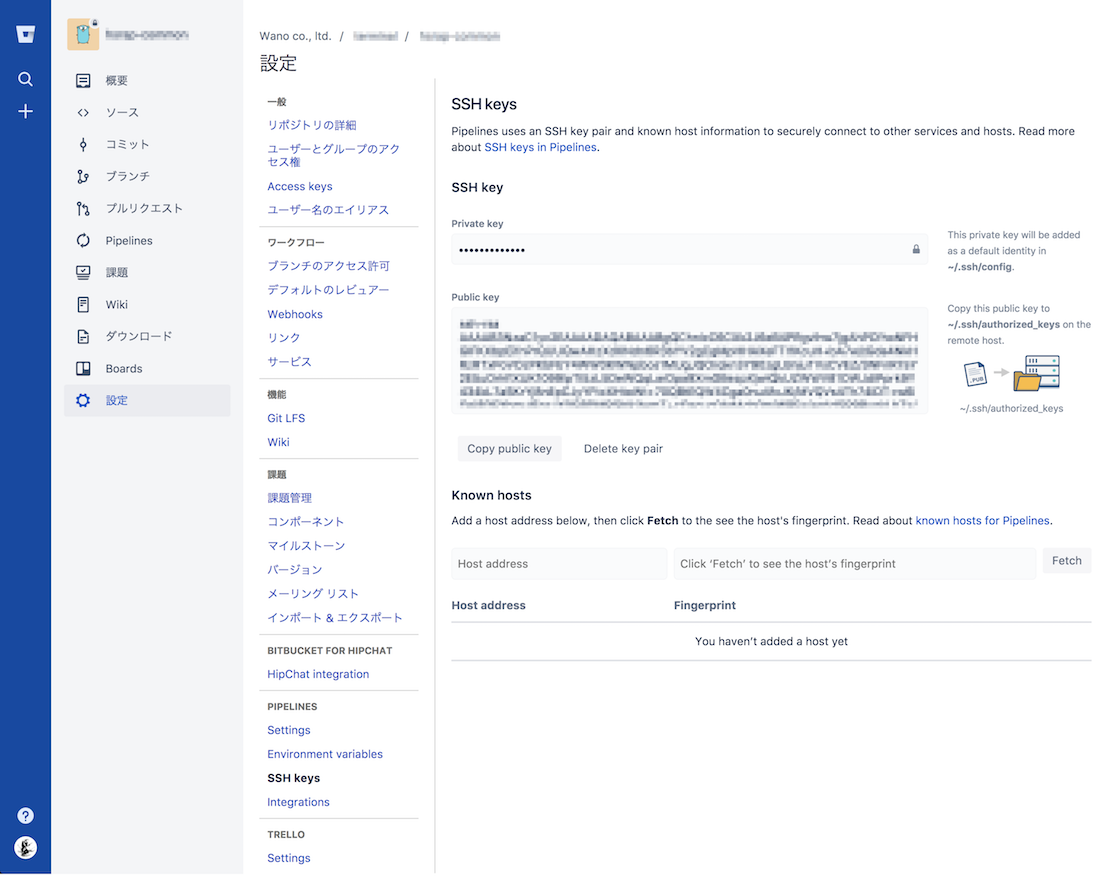This screenshot has width=1104, height=876.
Task: Open the ダウンロード section icon
Action: point(124,336)
